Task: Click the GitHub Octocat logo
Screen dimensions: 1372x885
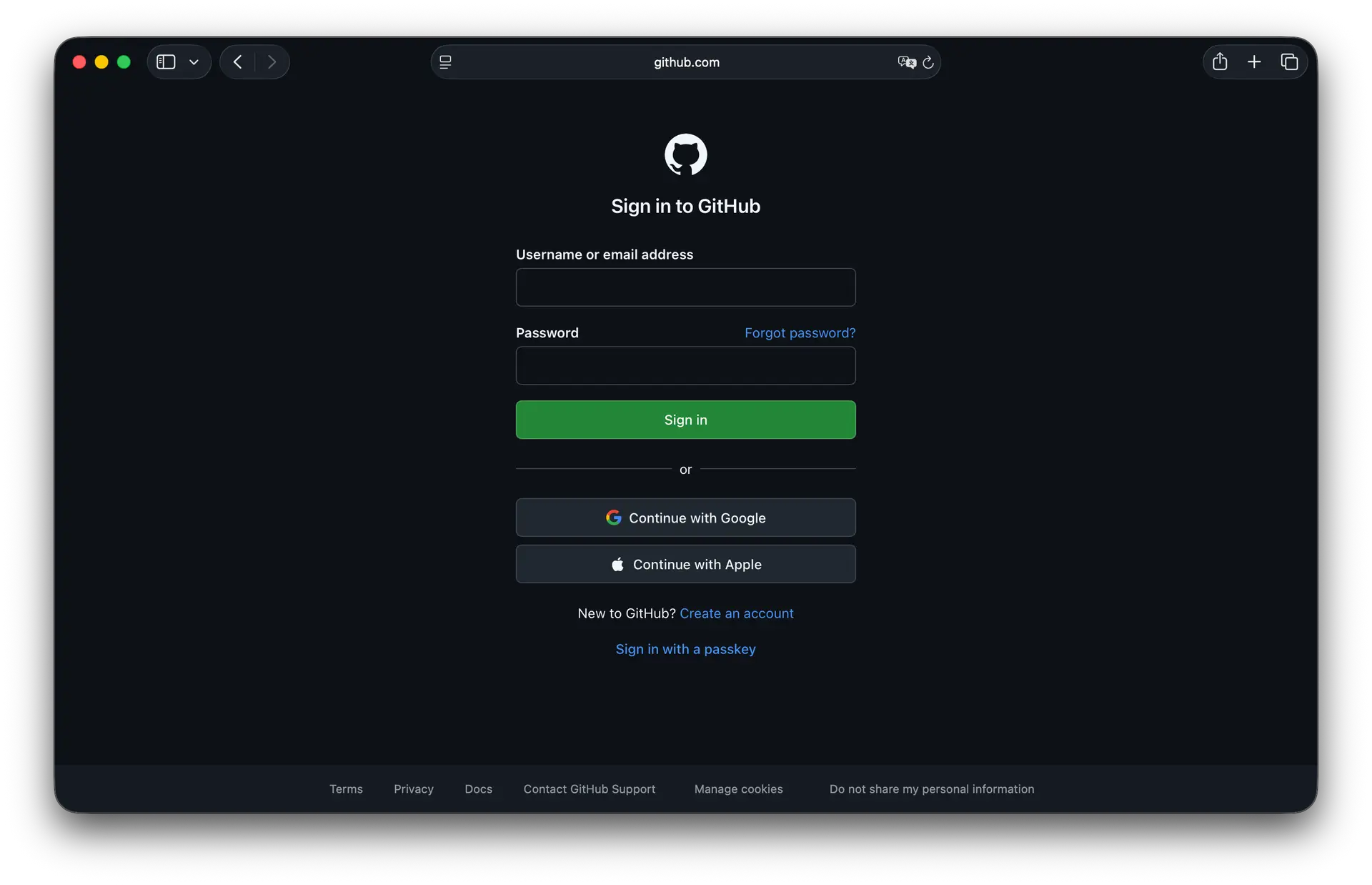Action: pyautogui.click(x=686, y=154)
